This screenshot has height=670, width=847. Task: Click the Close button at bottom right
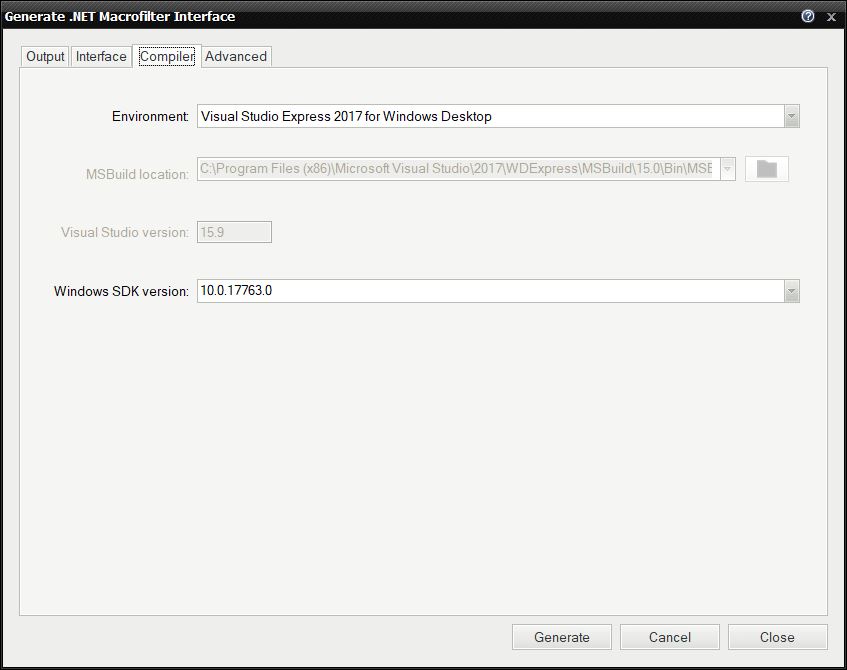pyautogui.click(x=777, y=637)
